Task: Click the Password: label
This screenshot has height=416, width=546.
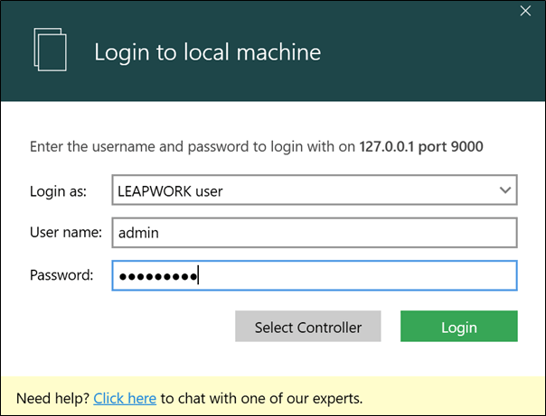Action: 62,275
